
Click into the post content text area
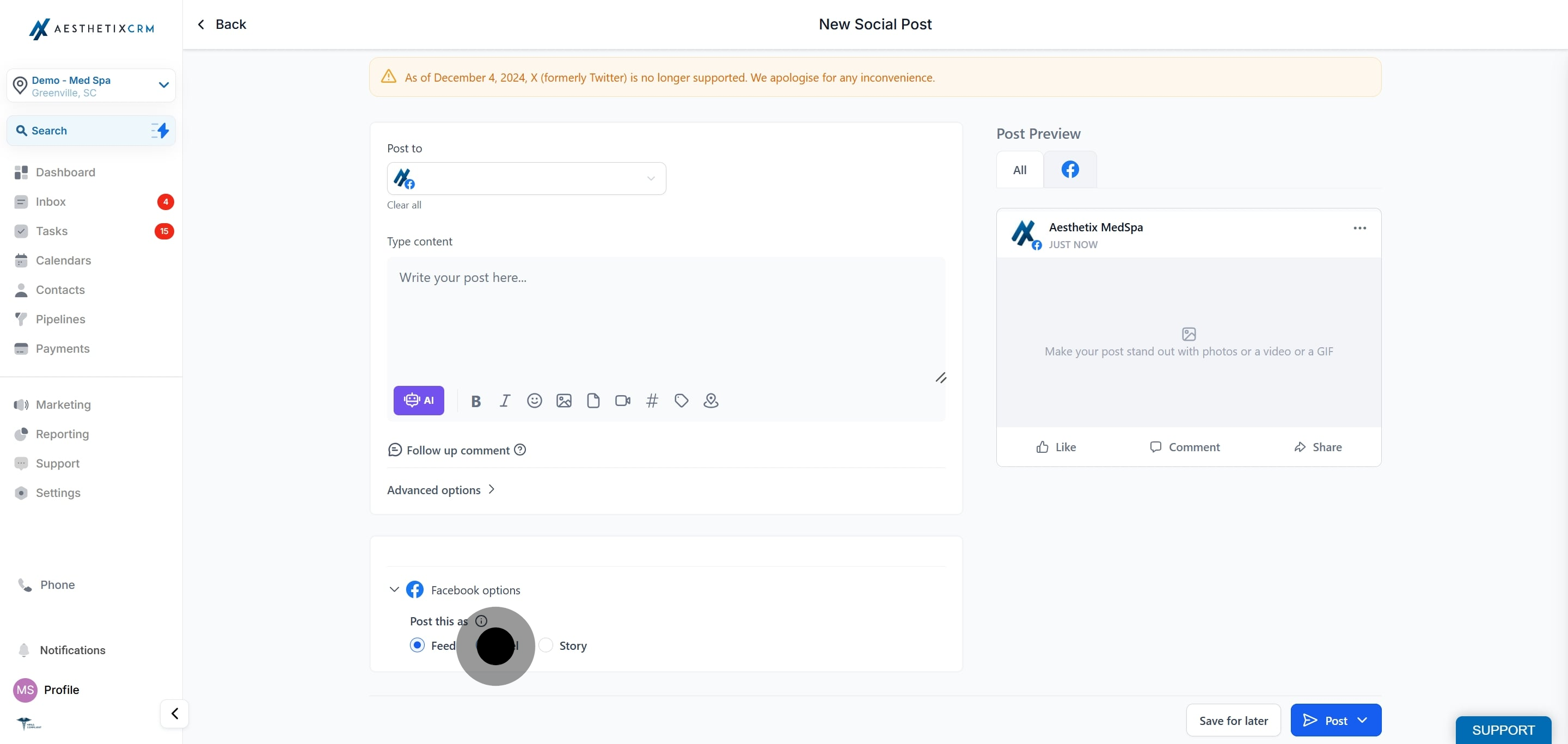665,316
